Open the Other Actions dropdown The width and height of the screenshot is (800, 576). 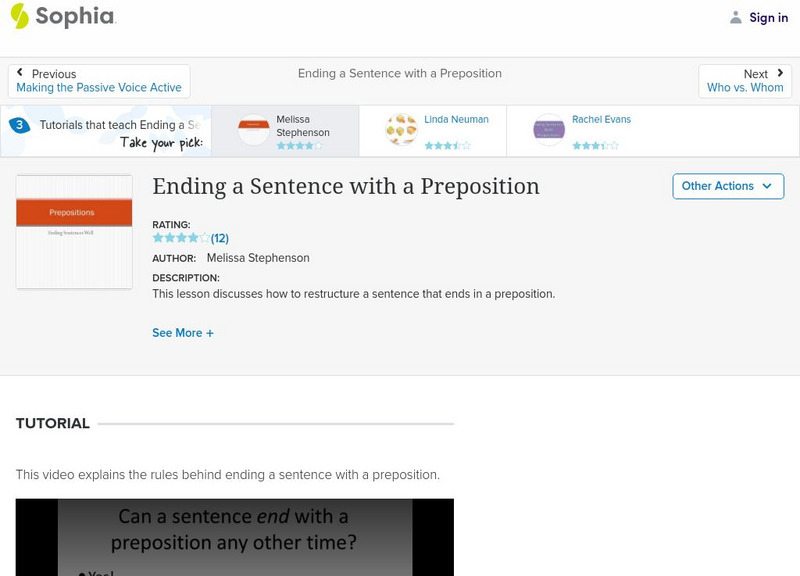(x=727, y=186)
